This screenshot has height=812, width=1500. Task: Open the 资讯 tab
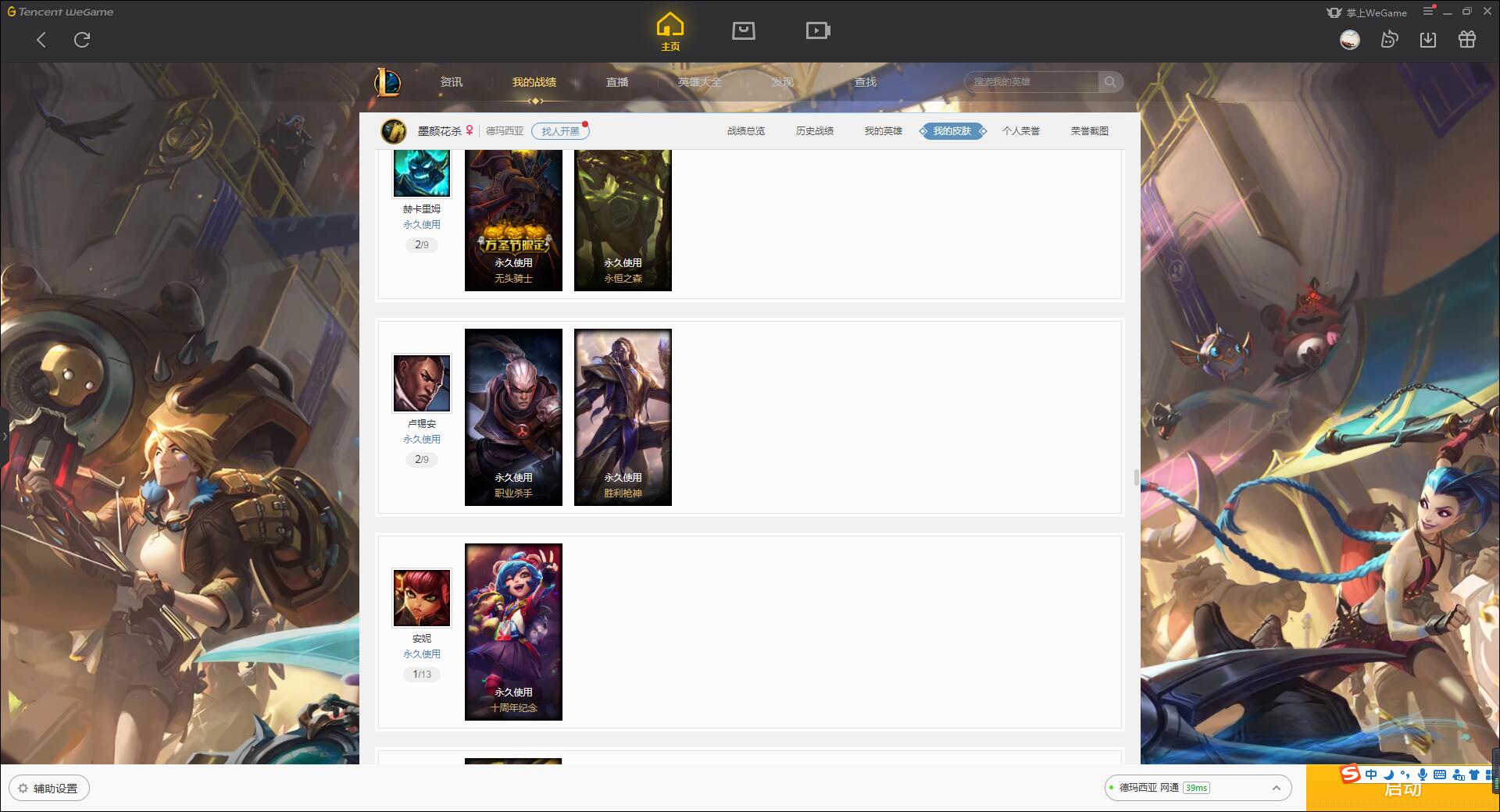452,82
